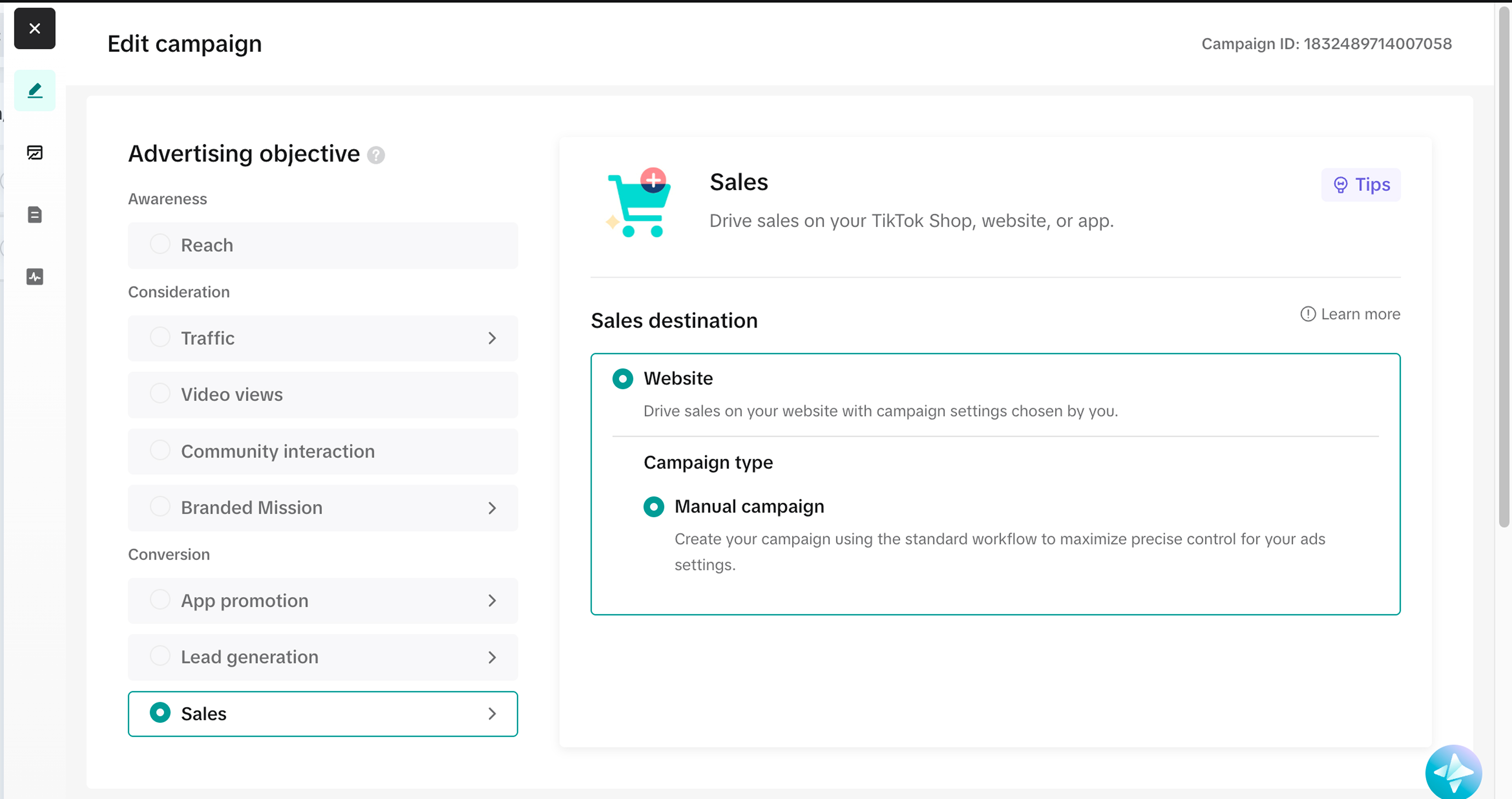Select the Edit pencil icon in sidebar
1512x799 pixels.
point(35,90)
